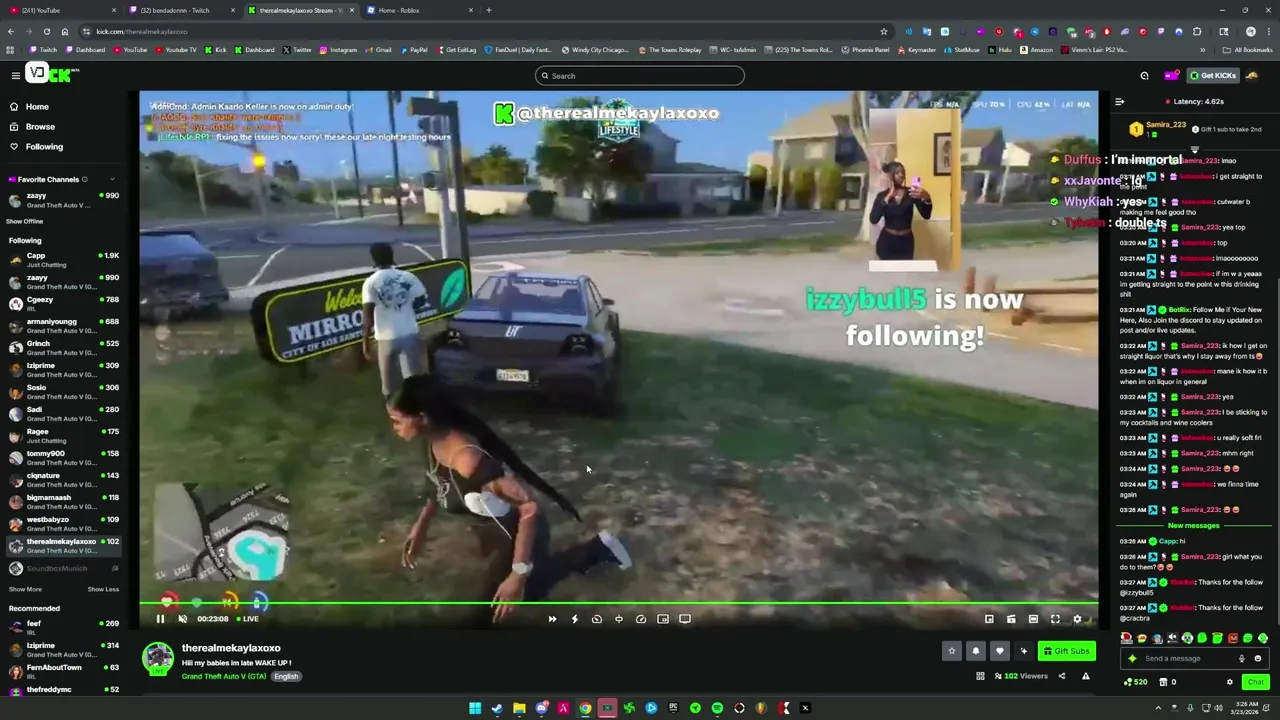Click the Gift Subs button
This screenshot has width=1280, height=720.
pos(1066,651)
